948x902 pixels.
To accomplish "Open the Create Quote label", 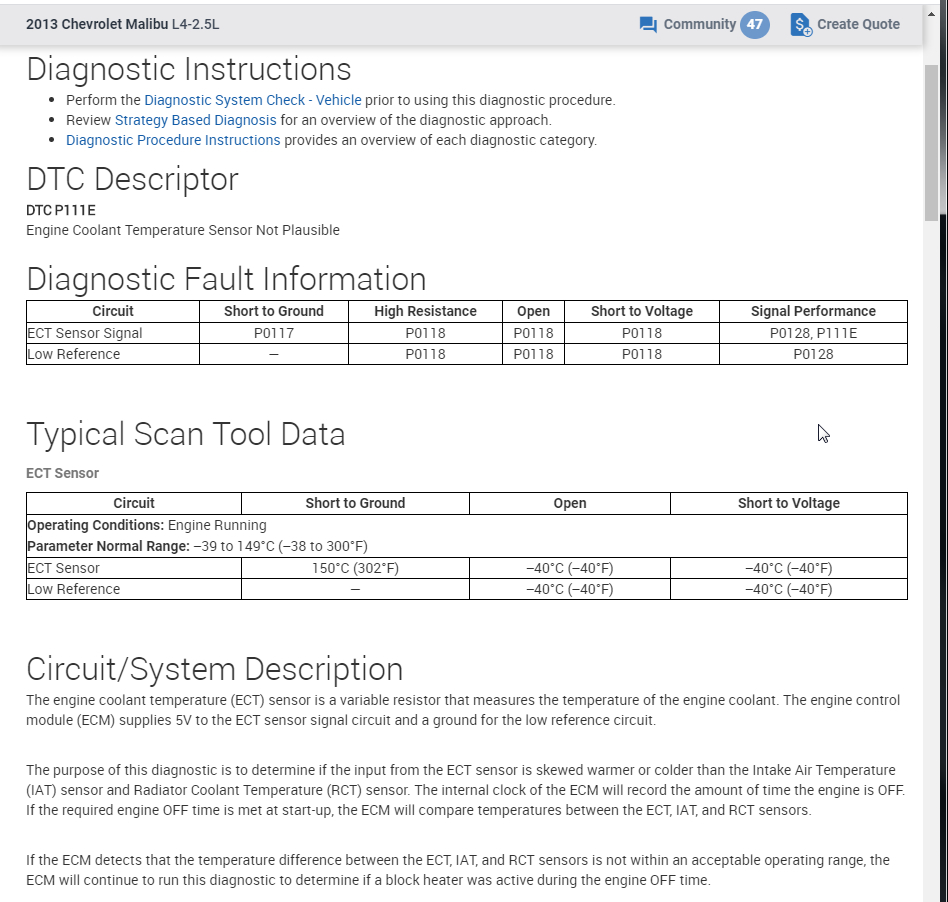I will [x=859, y=24].
